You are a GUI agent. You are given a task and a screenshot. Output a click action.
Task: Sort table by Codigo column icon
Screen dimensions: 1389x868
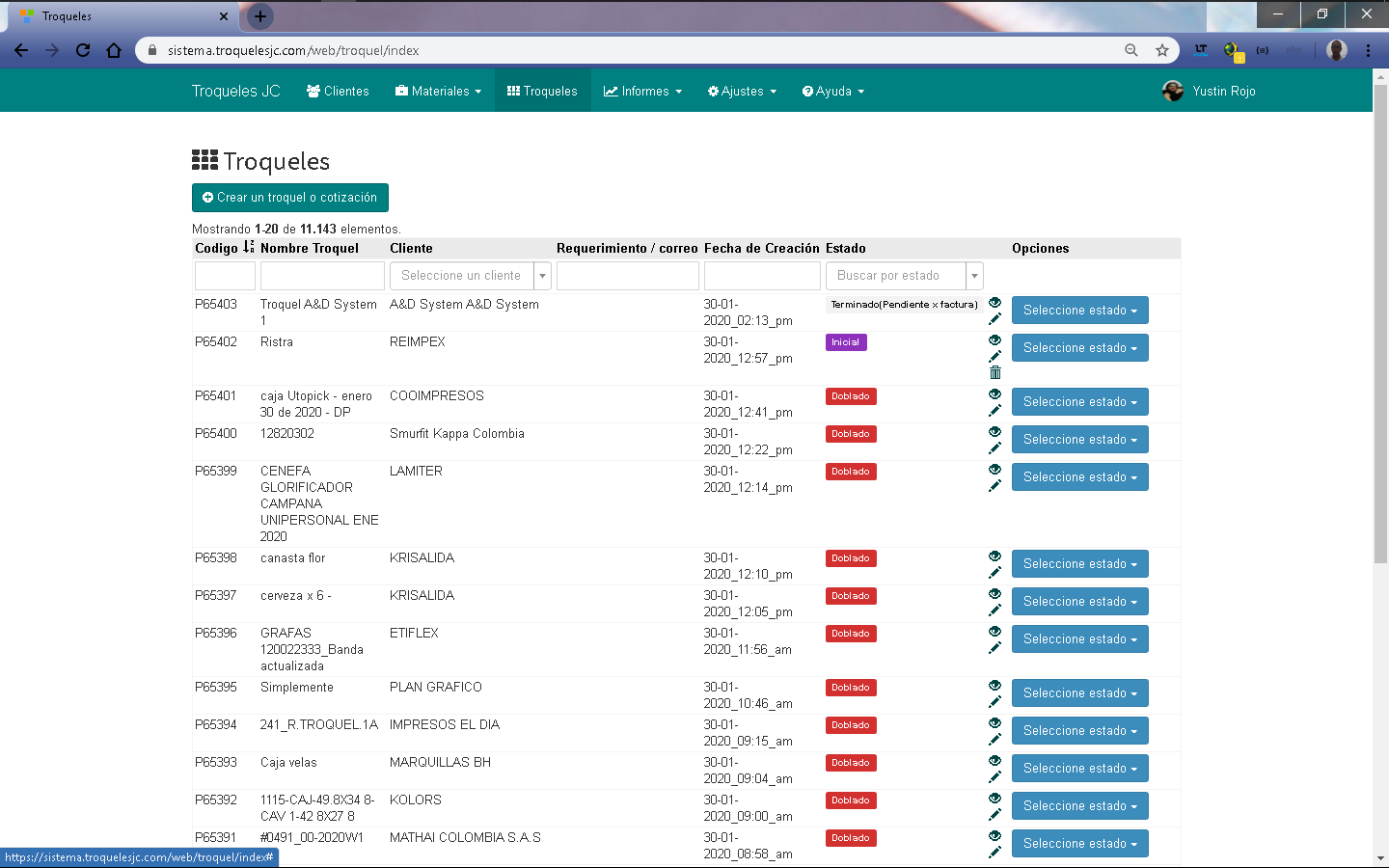[x=249, y=248]
